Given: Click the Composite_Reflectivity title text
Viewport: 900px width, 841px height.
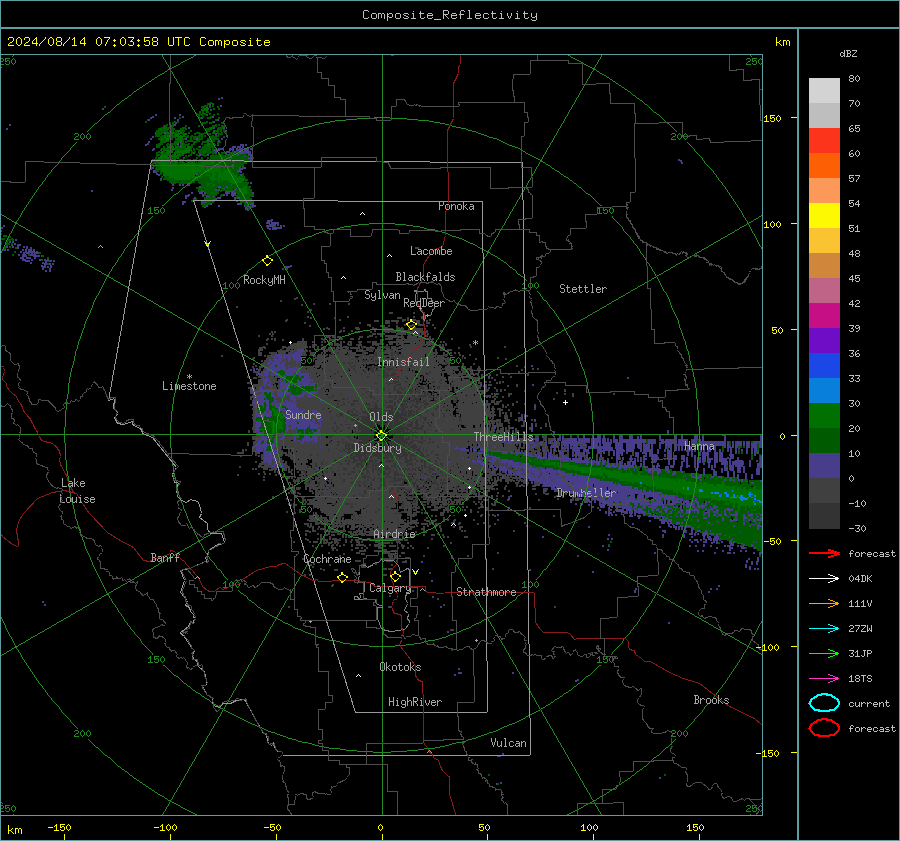Looking at the screenshot, I should click(449, 15).
